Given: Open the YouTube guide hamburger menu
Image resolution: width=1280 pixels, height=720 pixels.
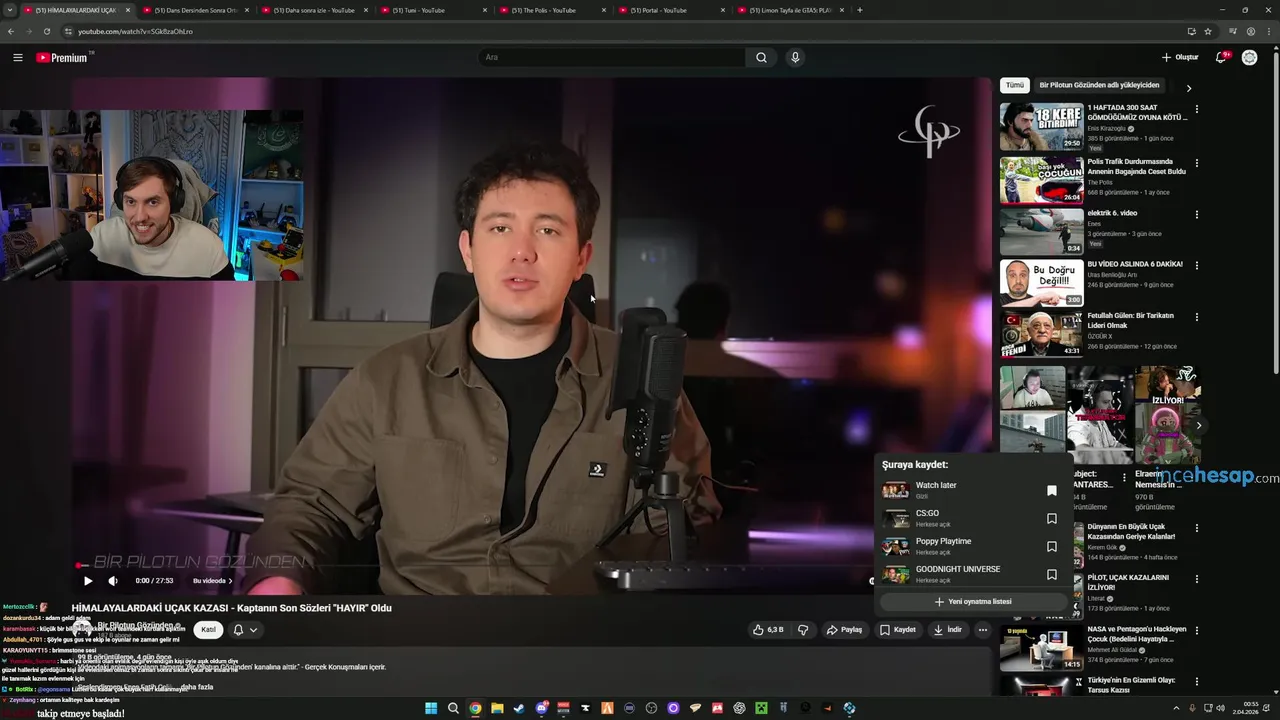Looking at the screenshot, I should (x=18, y=58).
